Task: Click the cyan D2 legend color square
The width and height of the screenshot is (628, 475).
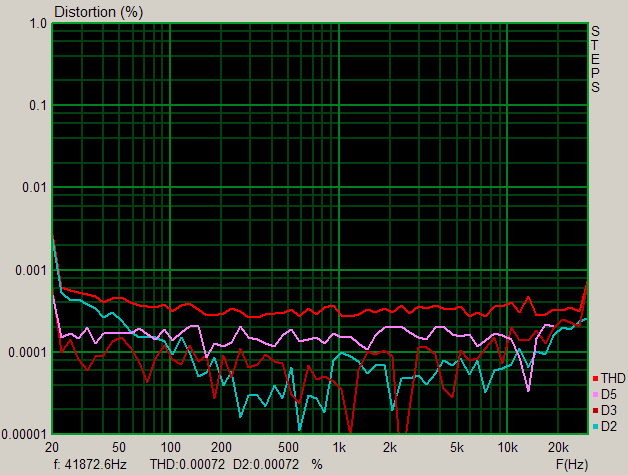Action: point(596,427)
